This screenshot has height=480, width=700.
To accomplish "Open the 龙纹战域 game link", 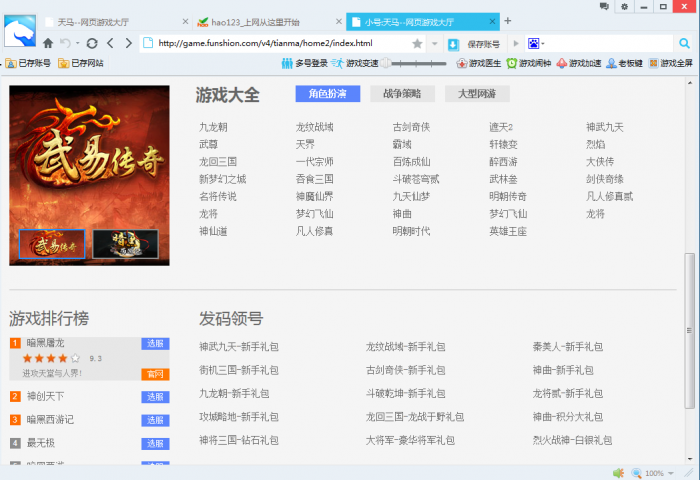I will (x=315, y=127).
